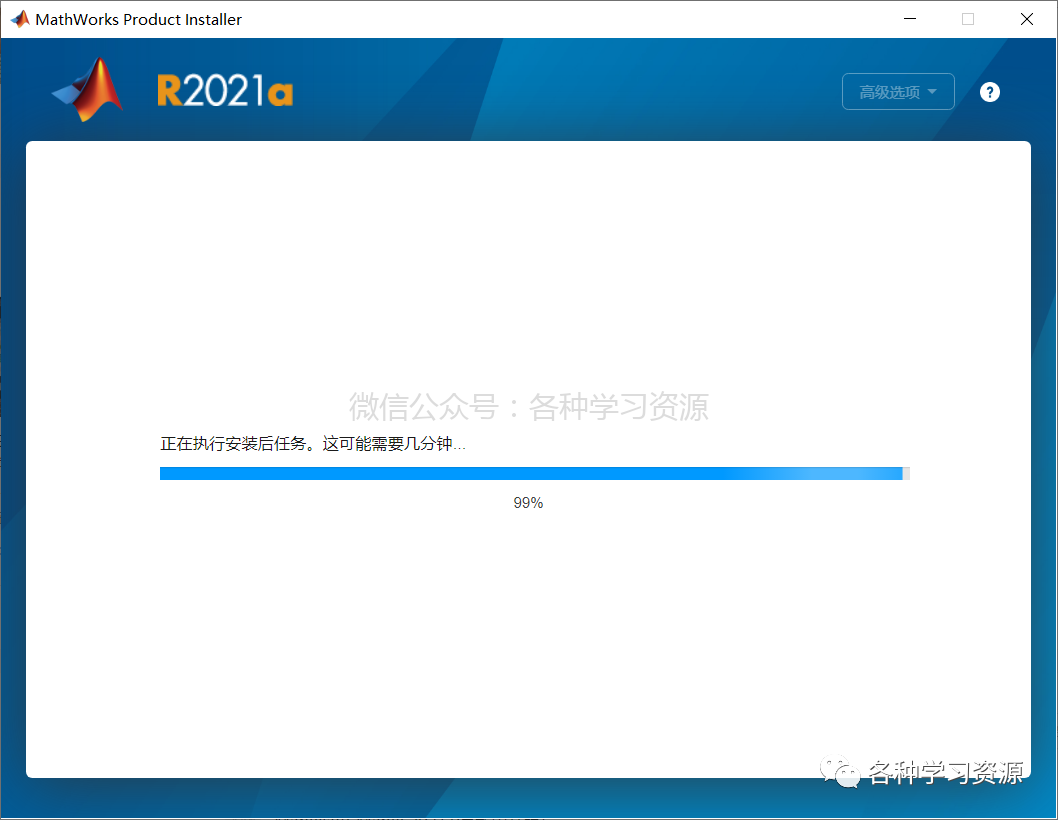The width and height of the screenshot is (1058, 820).
Task: Click the 正在执行安装后任务 status message
Action: point(312,443)
